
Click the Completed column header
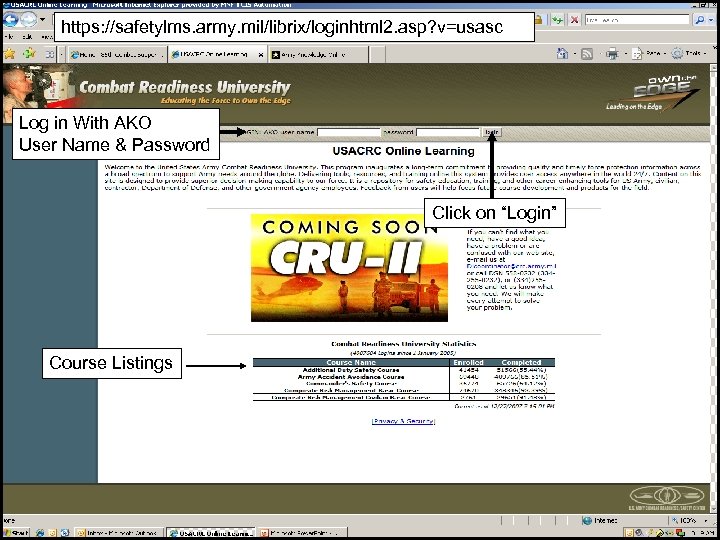pyautogui.click(x=521, y=363)
